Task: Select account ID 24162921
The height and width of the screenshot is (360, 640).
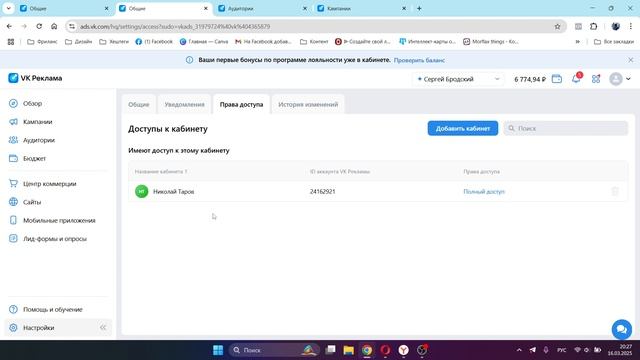Action: tap(322, 191)
